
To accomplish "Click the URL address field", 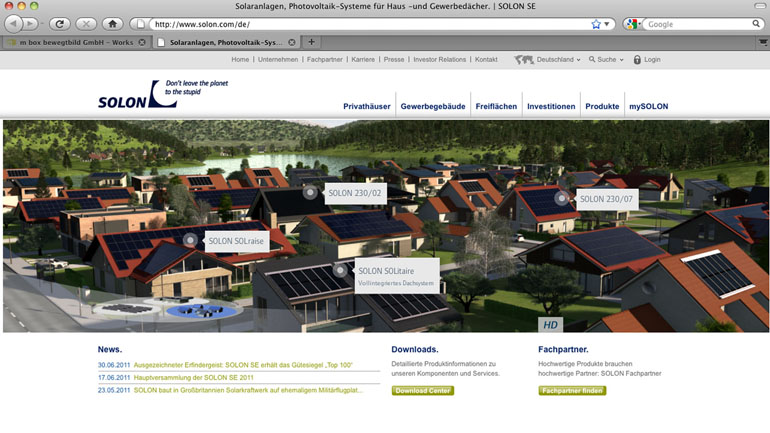I will [x=371, y=24].
